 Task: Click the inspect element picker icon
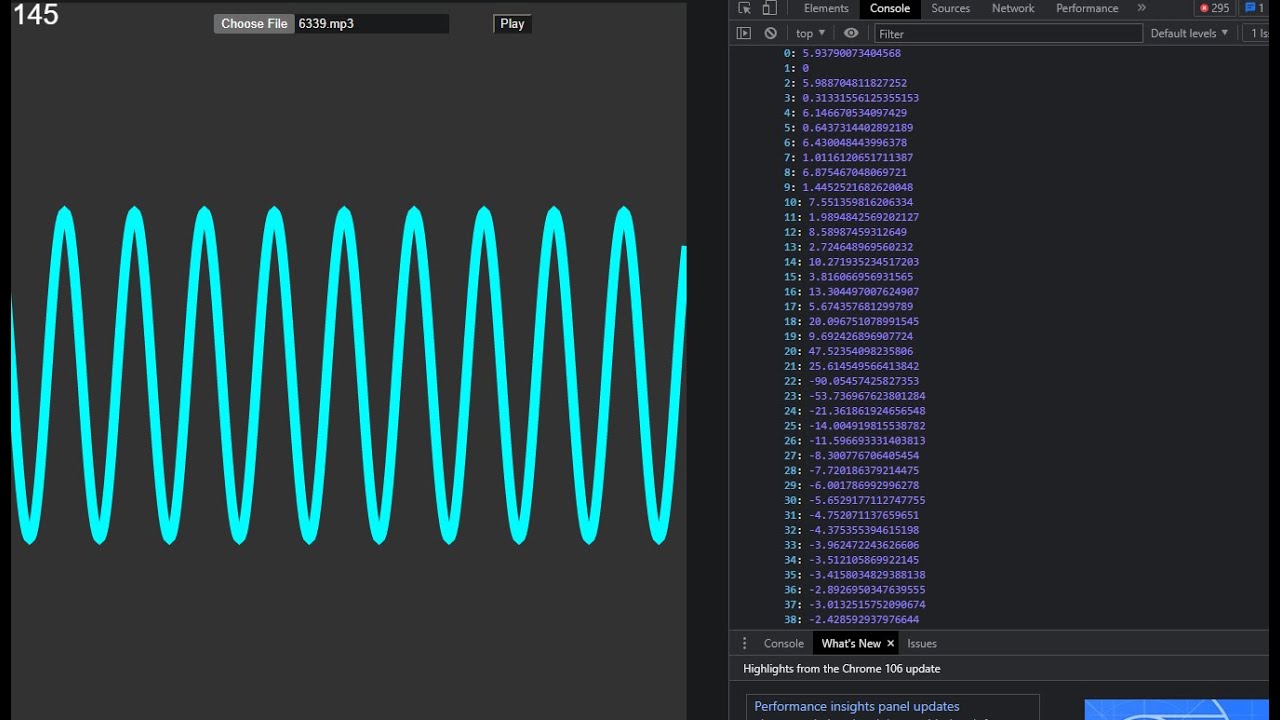point(744,8)
